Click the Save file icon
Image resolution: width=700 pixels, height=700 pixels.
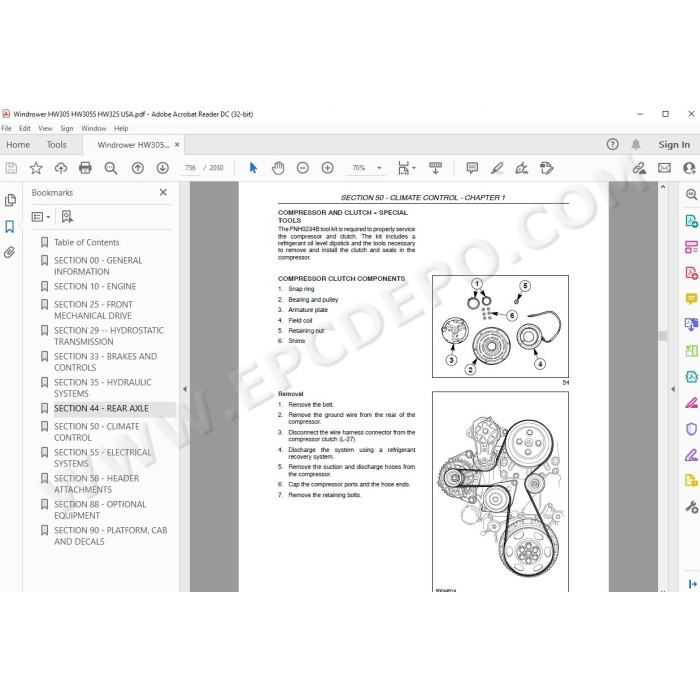(11, 168)
